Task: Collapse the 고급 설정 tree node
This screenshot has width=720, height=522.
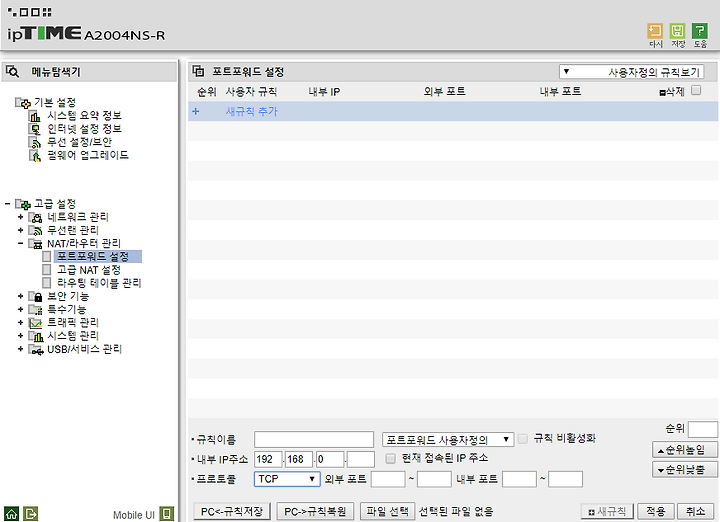Action: 7,204
